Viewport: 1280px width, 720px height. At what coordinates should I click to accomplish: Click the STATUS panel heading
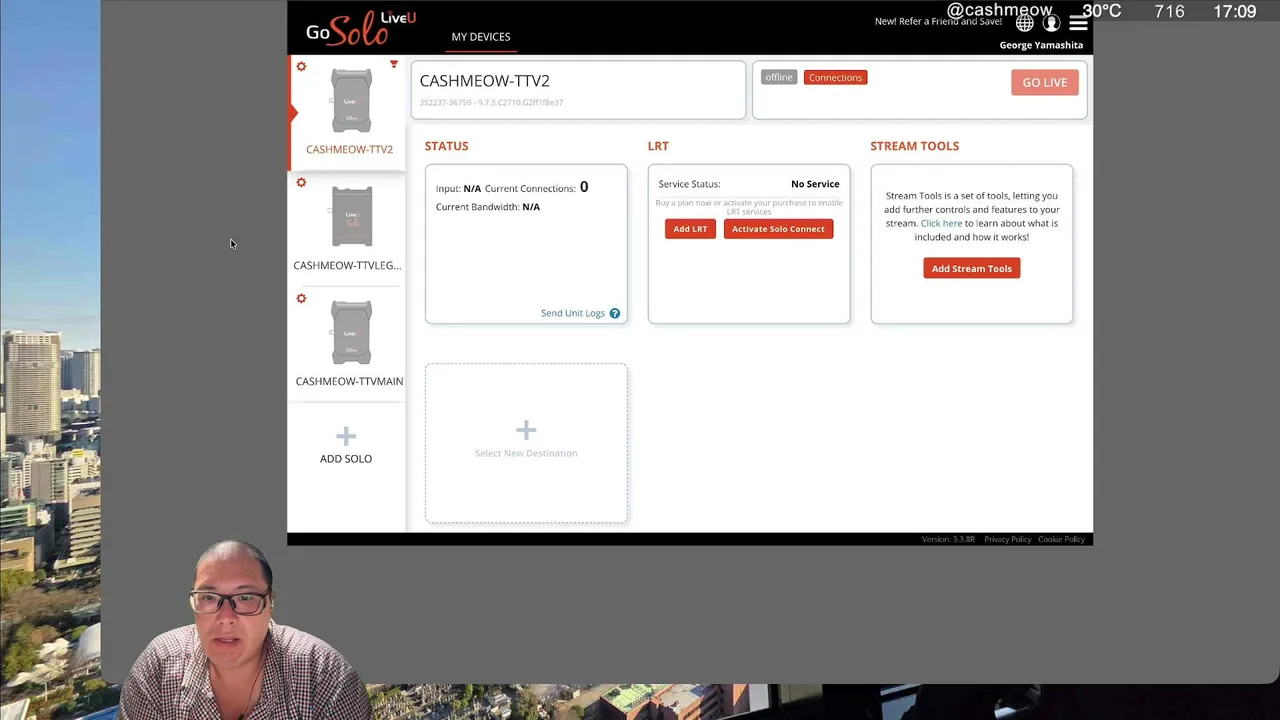coord(446,146)
